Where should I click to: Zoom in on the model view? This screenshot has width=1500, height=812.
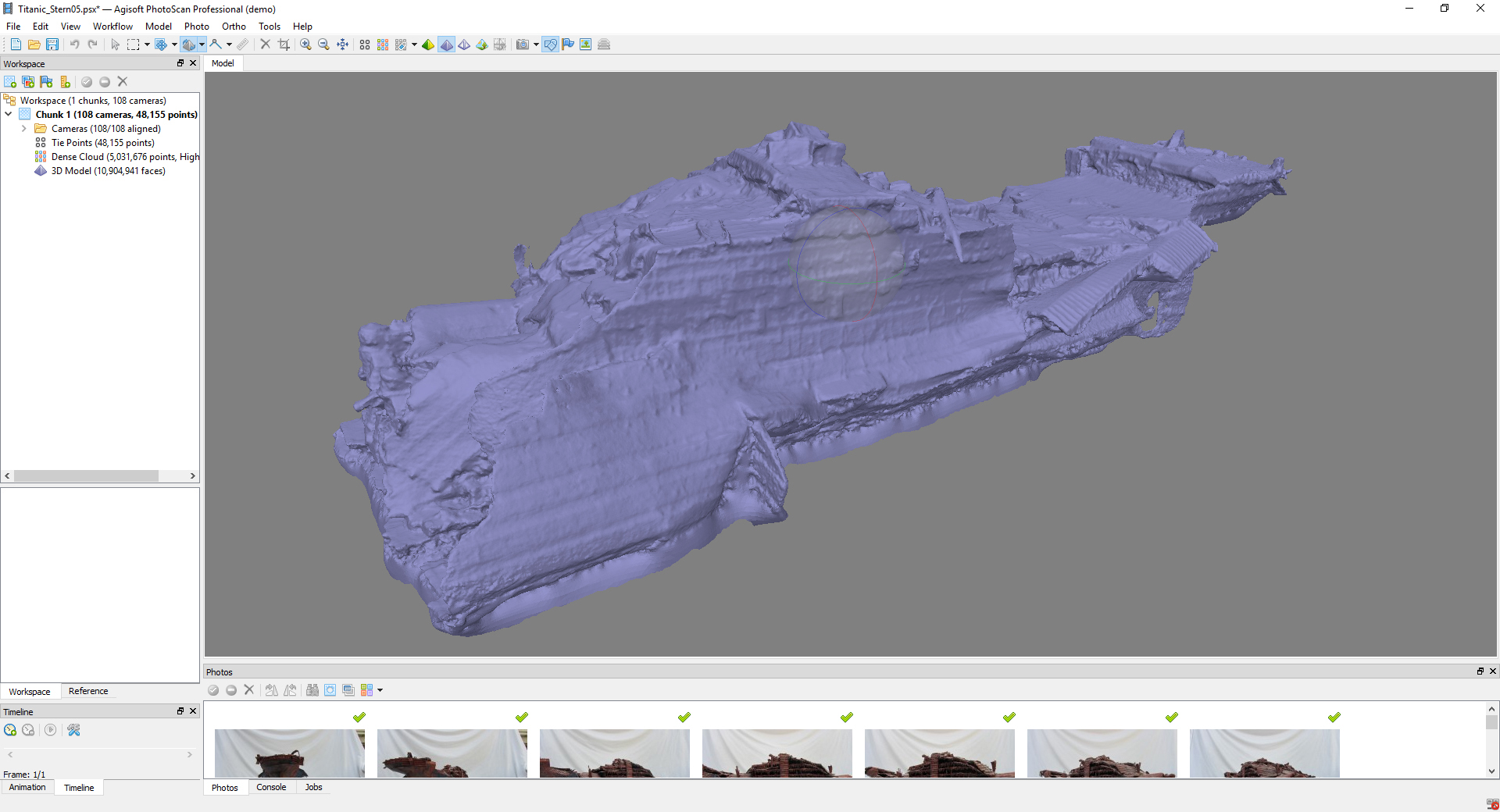(x=305, y=45)
